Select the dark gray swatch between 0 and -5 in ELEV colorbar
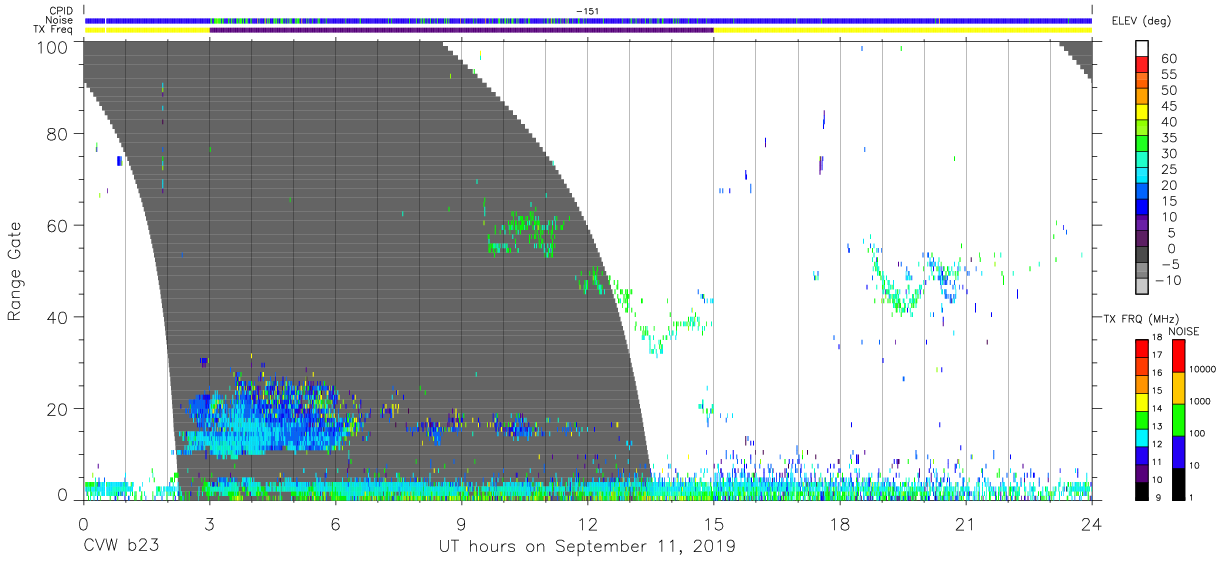Viewport: 1228px width, 567px height. click(1142, 256)
